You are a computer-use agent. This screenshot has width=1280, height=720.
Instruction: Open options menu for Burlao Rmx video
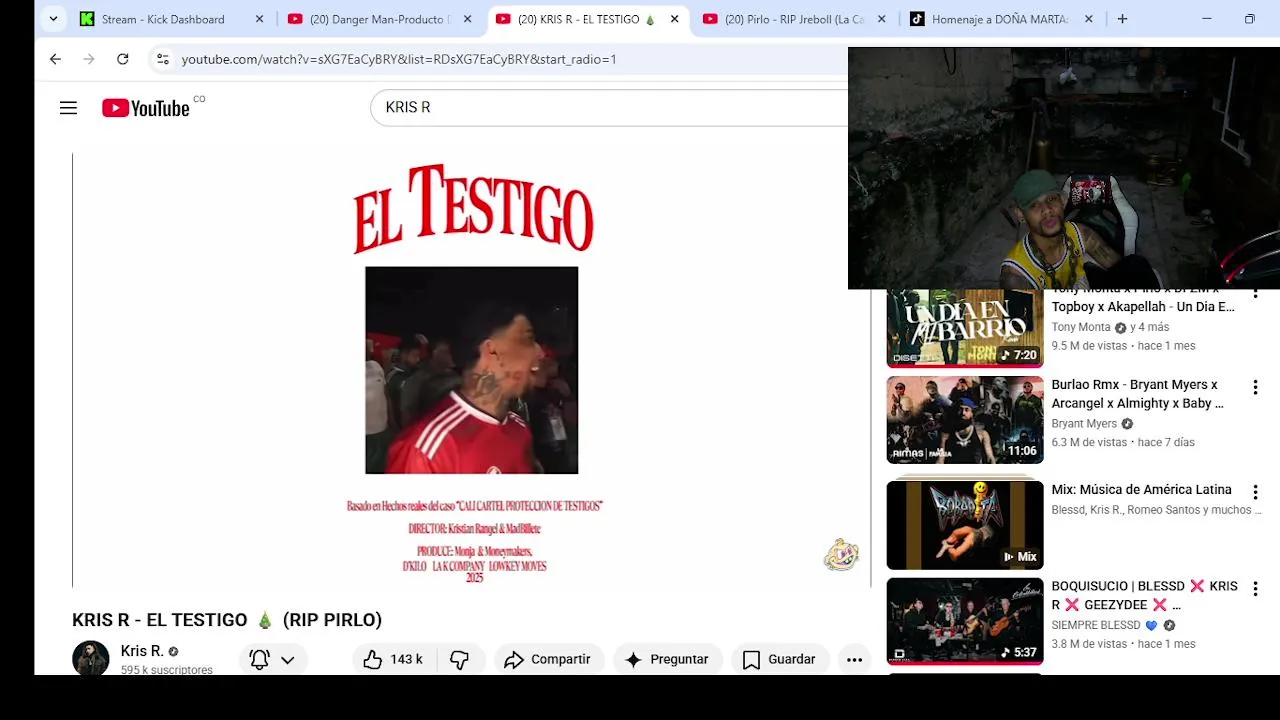coord(1255,387)
